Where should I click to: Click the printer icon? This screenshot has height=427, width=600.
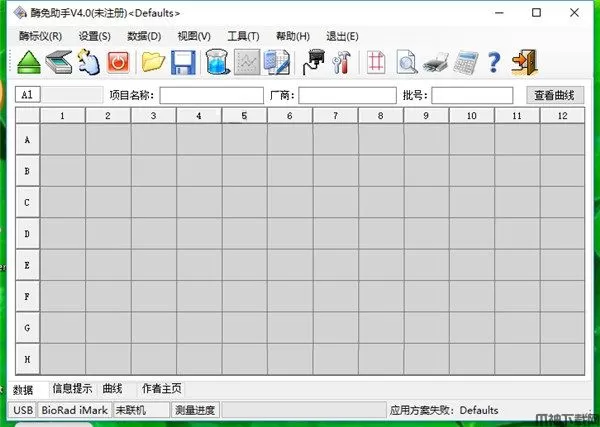[435, 62]
